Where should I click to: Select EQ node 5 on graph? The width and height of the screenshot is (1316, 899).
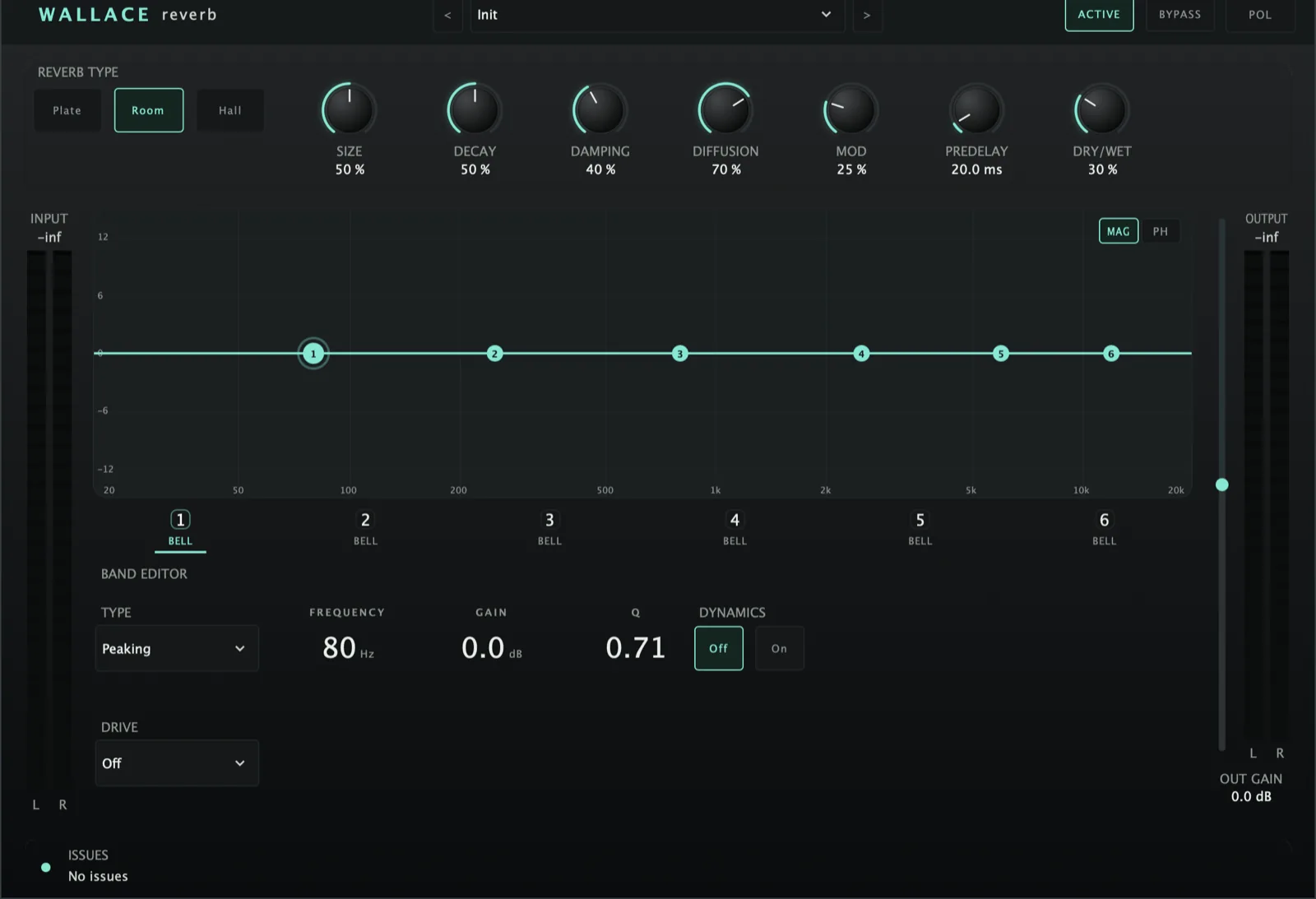[x=1001, y=354]
